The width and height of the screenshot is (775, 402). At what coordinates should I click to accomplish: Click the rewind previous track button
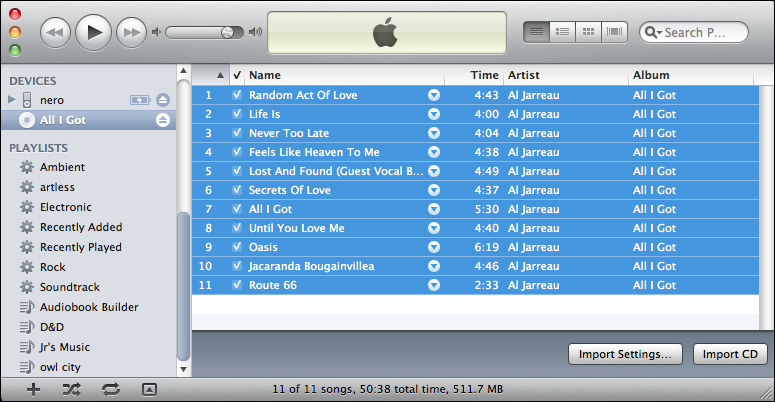[55, 33]
